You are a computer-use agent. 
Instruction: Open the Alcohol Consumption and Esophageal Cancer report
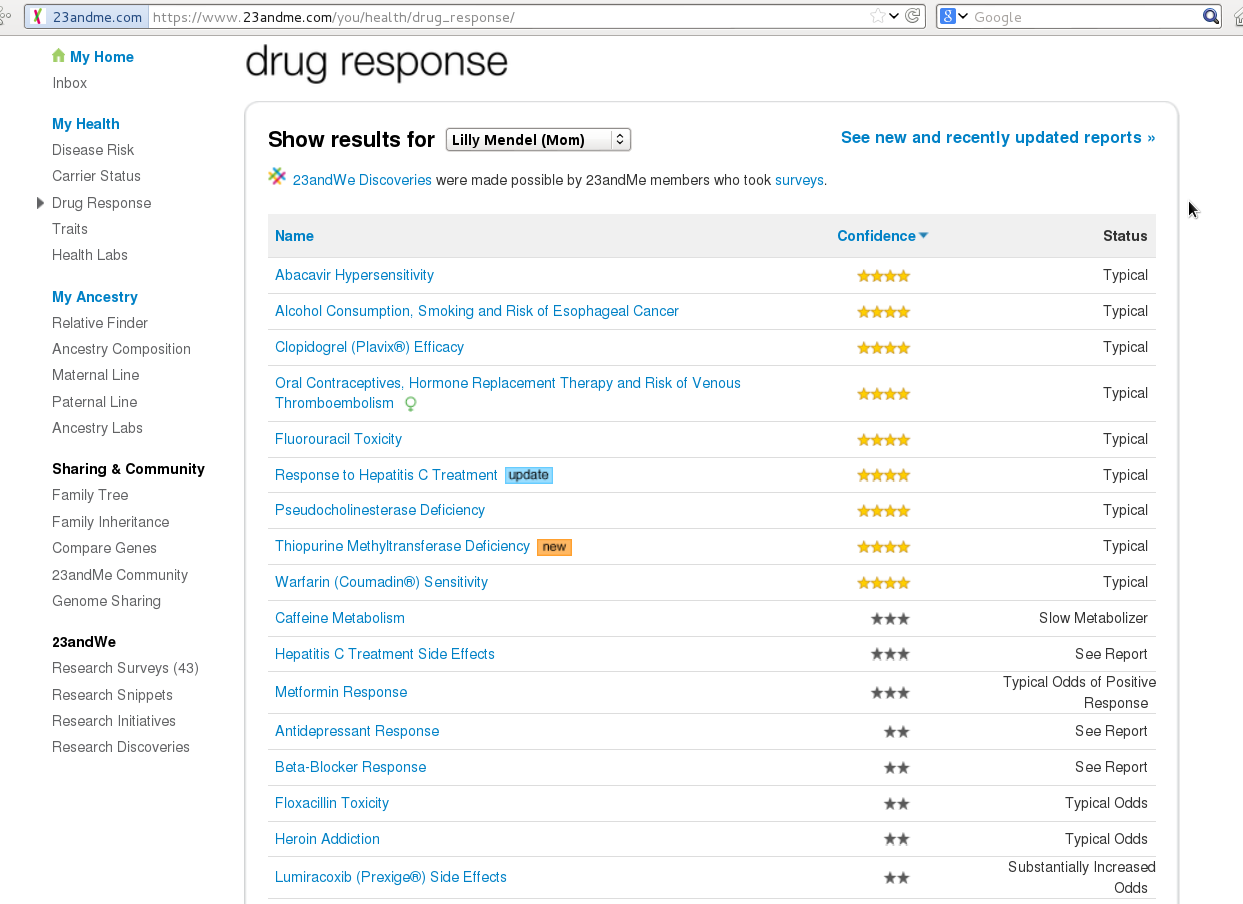pyautogui.click(x=477, y=311)
